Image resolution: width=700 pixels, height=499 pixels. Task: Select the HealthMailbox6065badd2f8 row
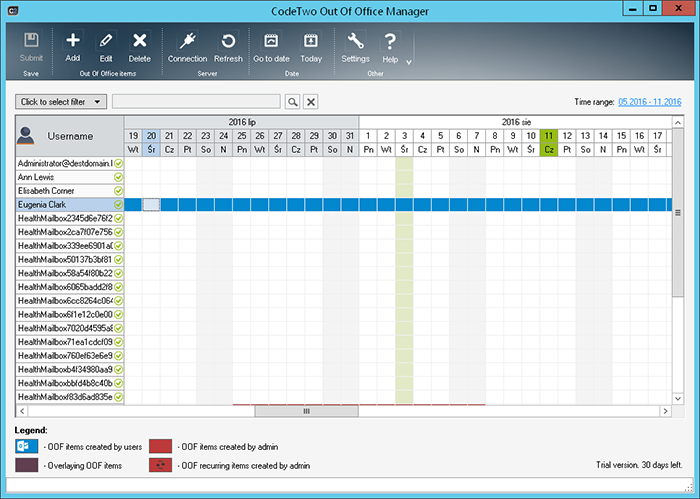(x=70, y=287)
